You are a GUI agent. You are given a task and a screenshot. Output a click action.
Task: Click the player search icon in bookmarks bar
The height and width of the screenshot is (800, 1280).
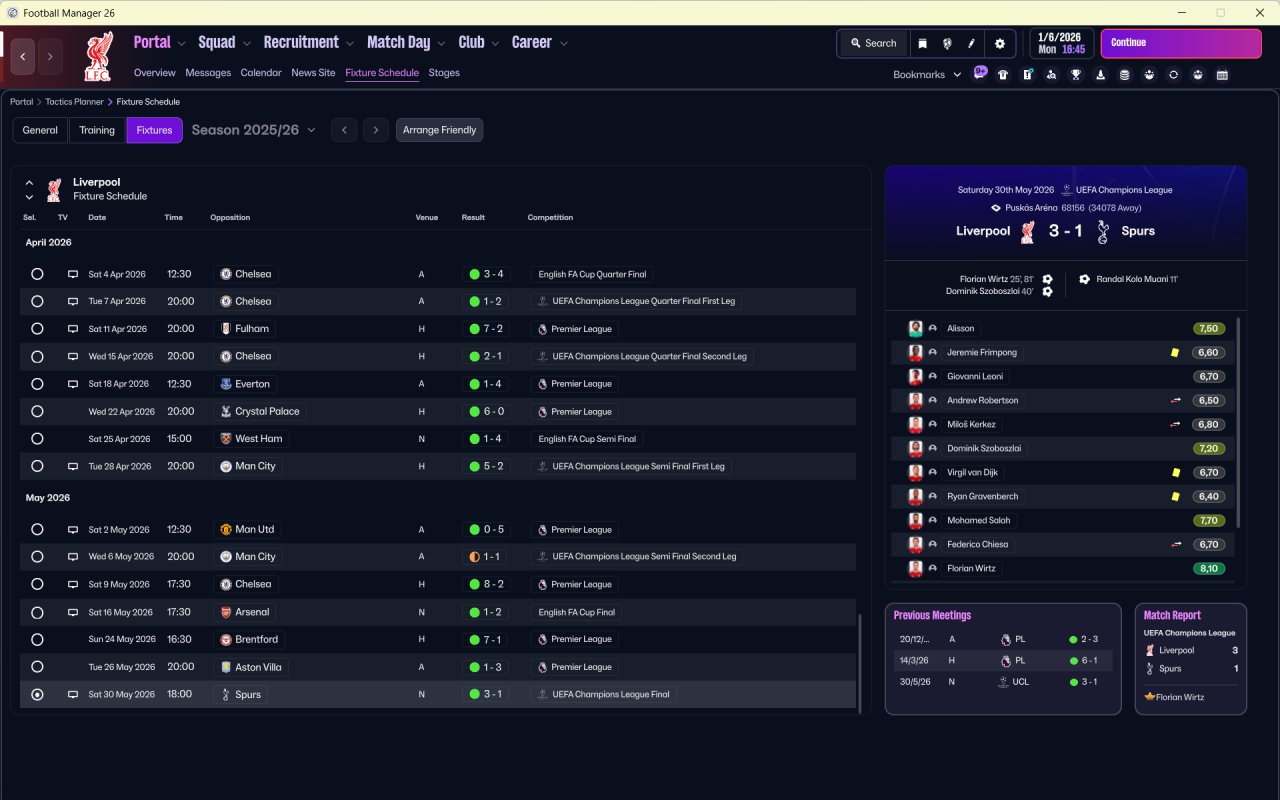[x=1052, y=75]
